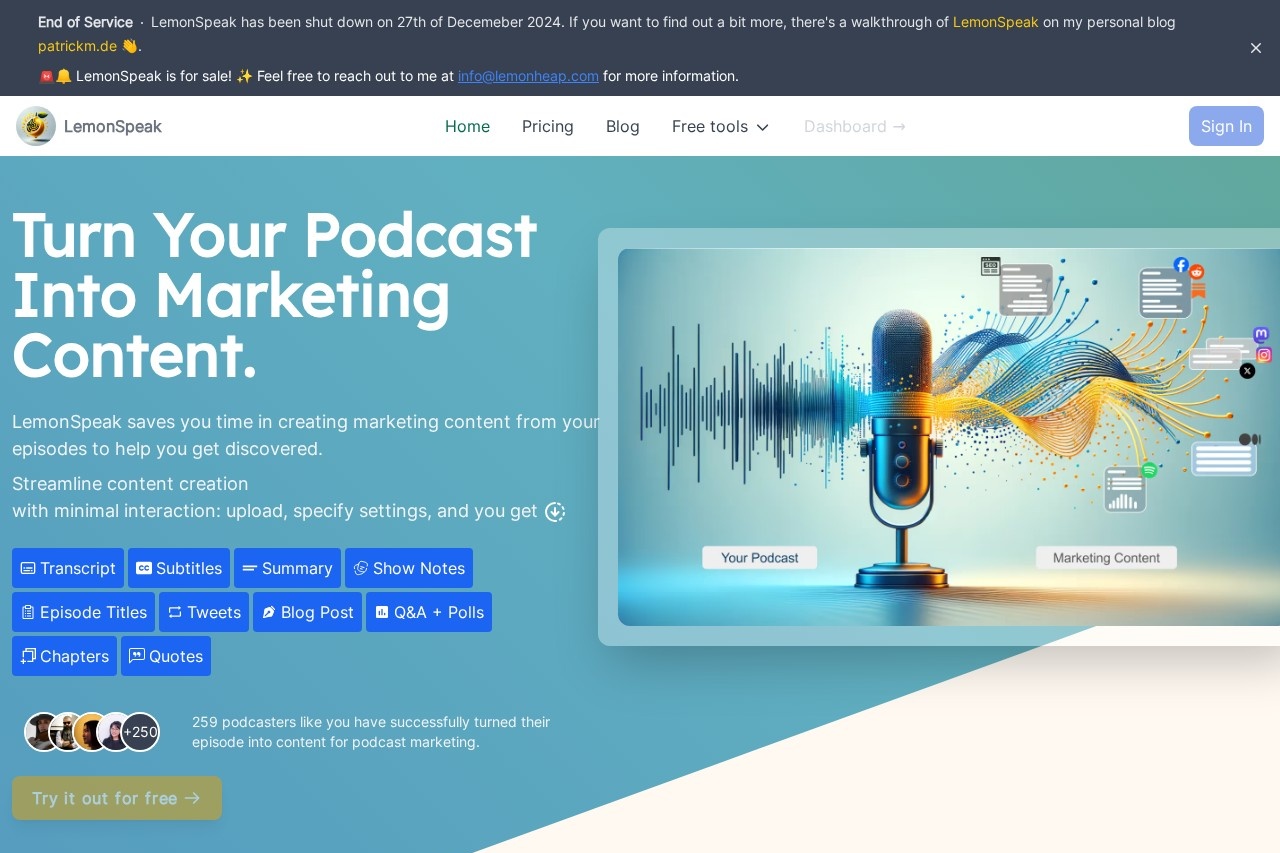Click the Transcript feature tag
Image resolution: width=1280 pixels, height=853 pixels.
(x=68, y=568)
